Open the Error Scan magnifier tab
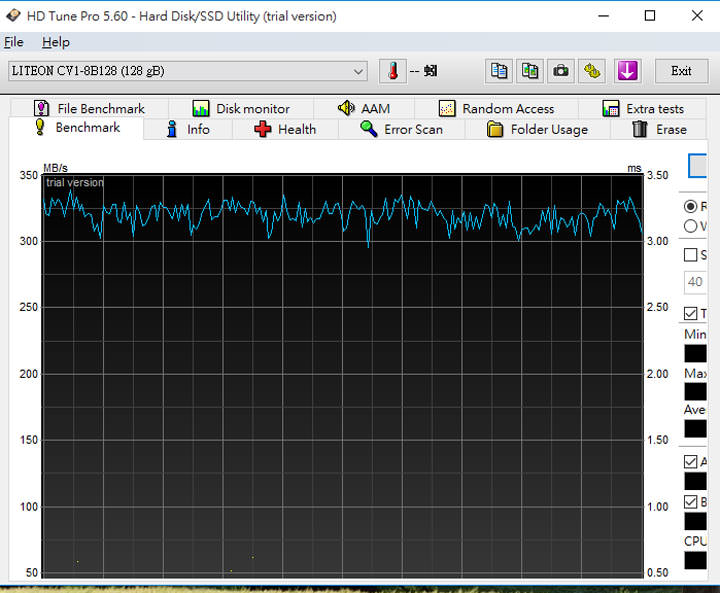720x593 pixels. (x=401, y=129)
